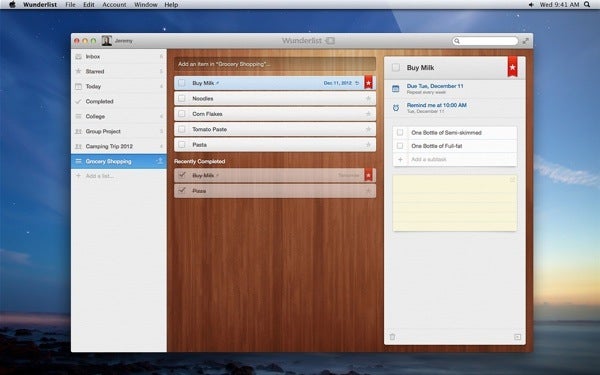
Task: Check off the Pasta task
Action: (x=182, y=145)
